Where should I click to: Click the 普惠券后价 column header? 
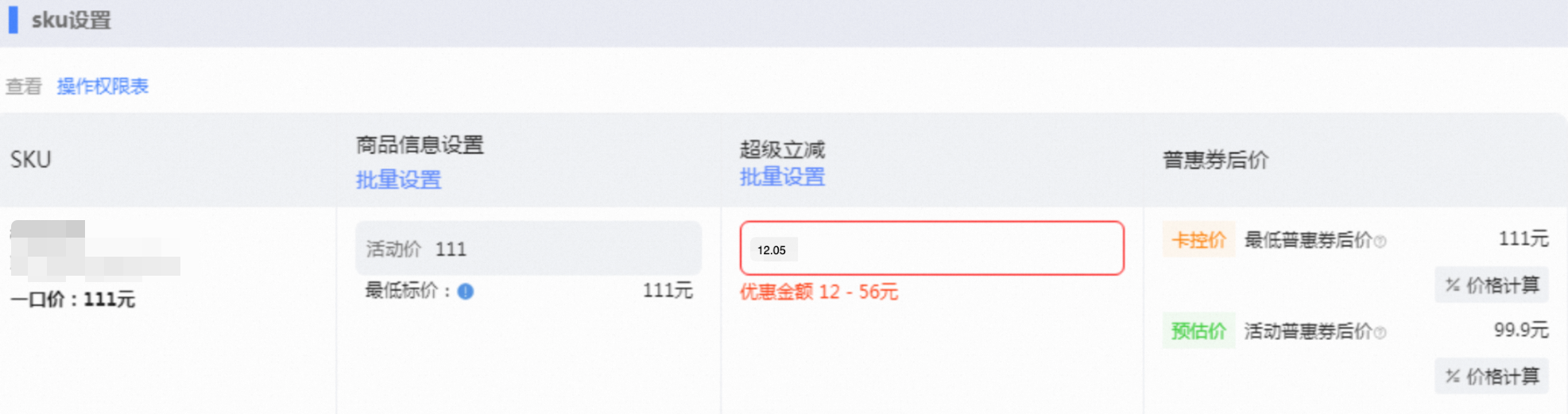pos(1215,161)
